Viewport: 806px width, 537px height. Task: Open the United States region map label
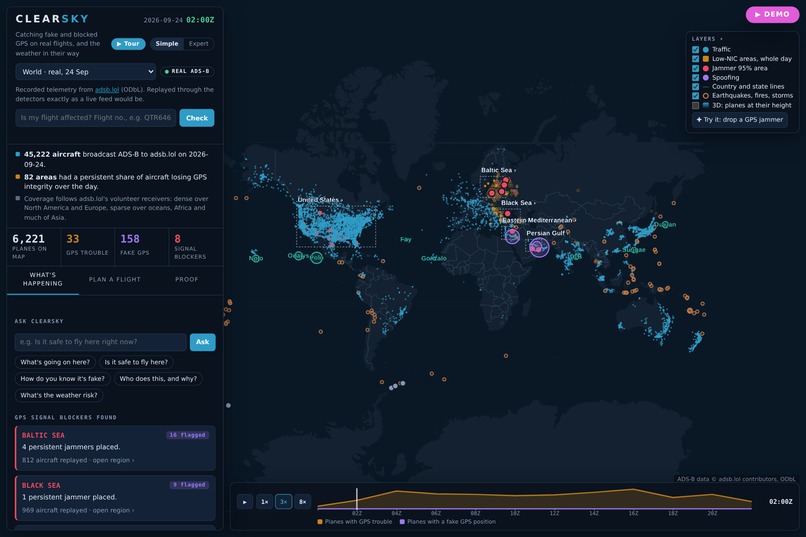click(320, 200)
